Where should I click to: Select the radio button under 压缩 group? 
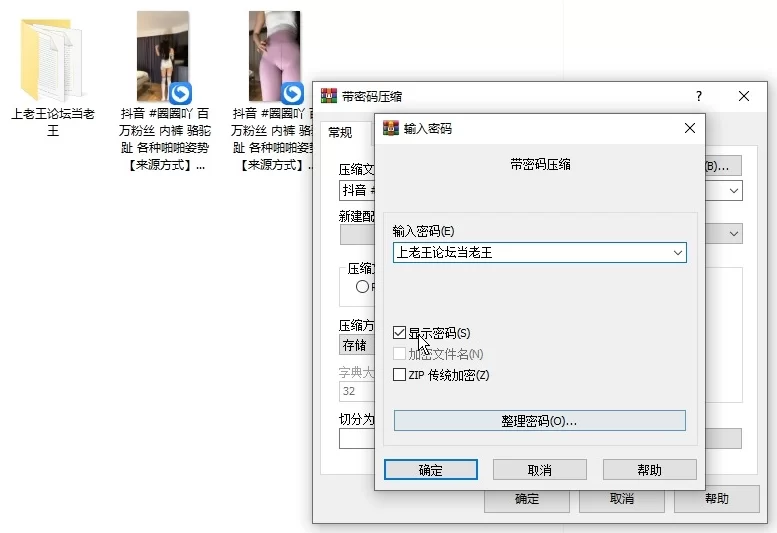coord(362,287)
